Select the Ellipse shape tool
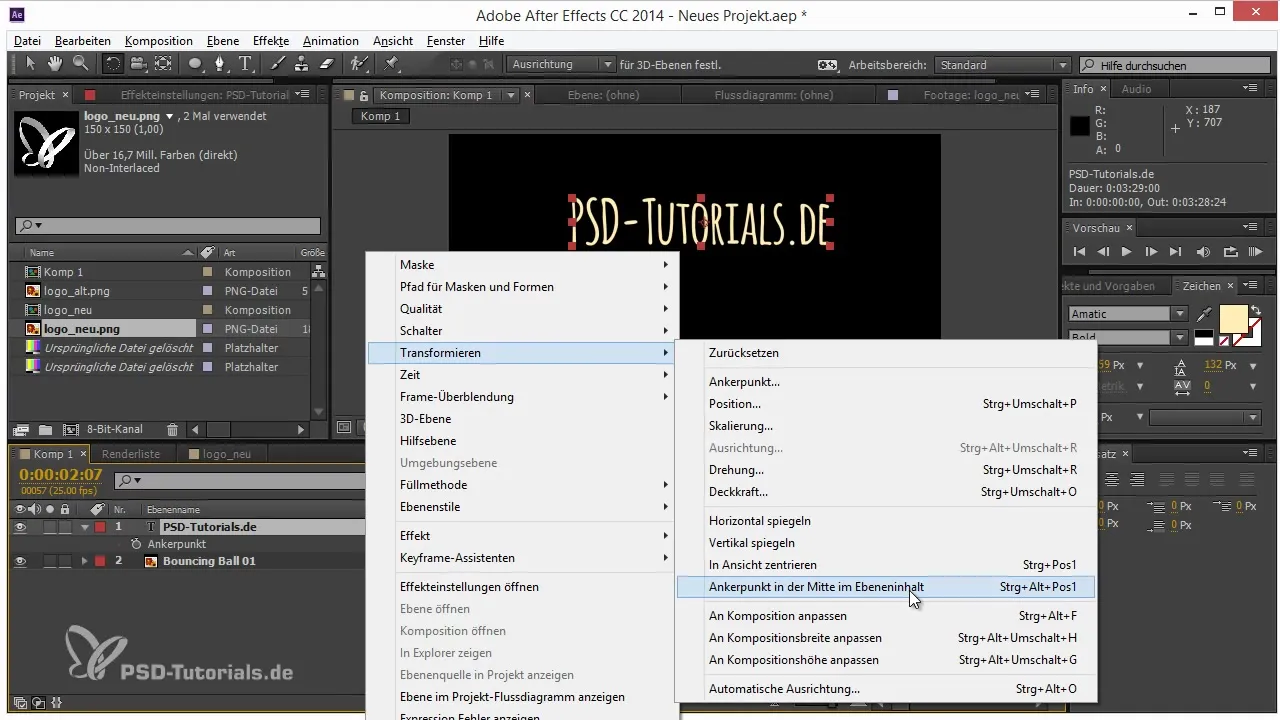This screenshot has width=1280, height=720. [x=196, y=64]
